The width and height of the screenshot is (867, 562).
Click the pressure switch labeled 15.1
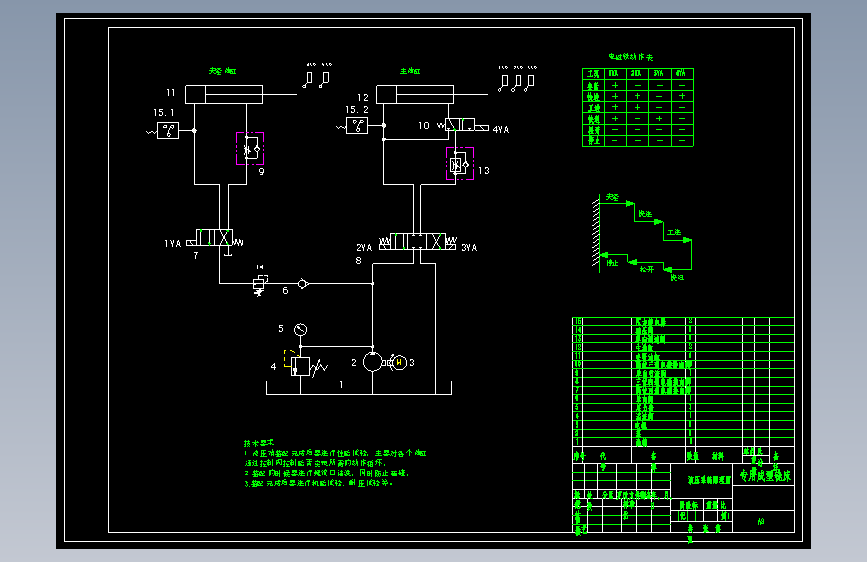(168, 131)
